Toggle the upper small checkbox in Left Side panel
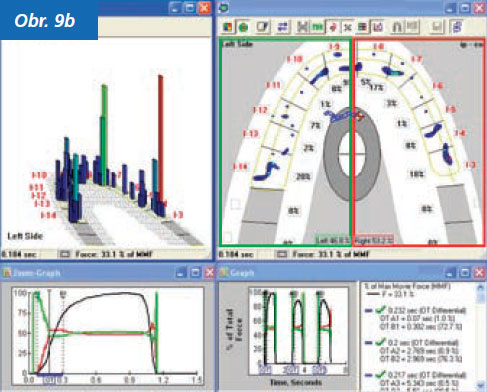This screenshot has width=487, height=392. tap(235, 204)
